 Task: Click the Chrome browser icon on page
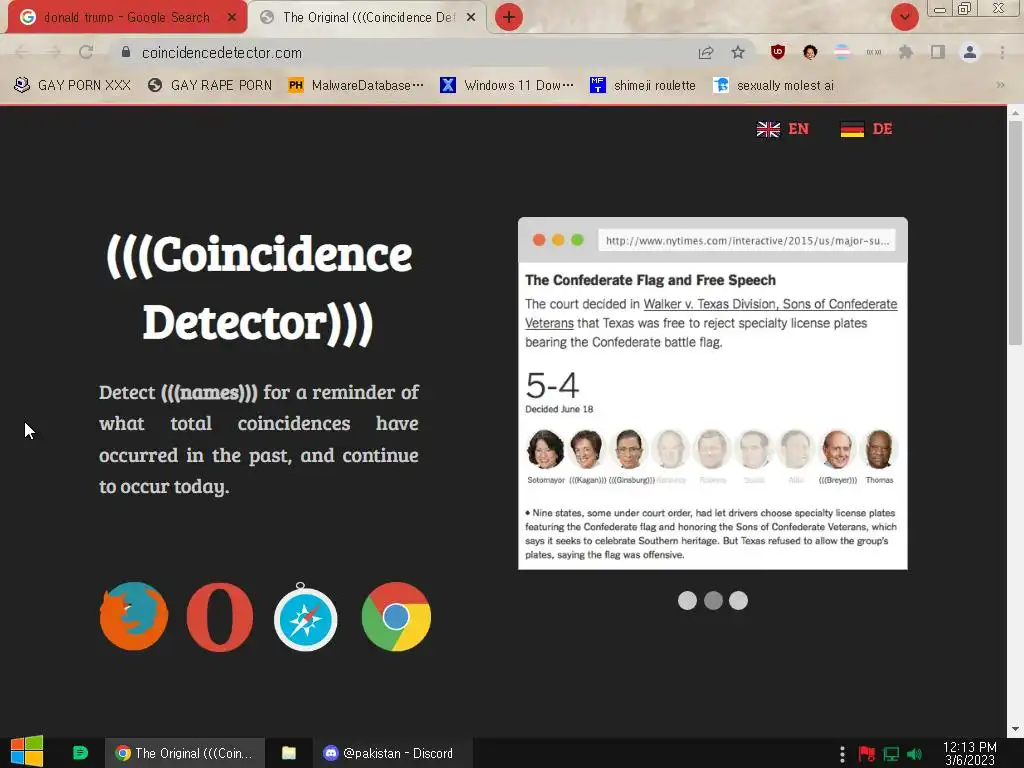(396, 616)
